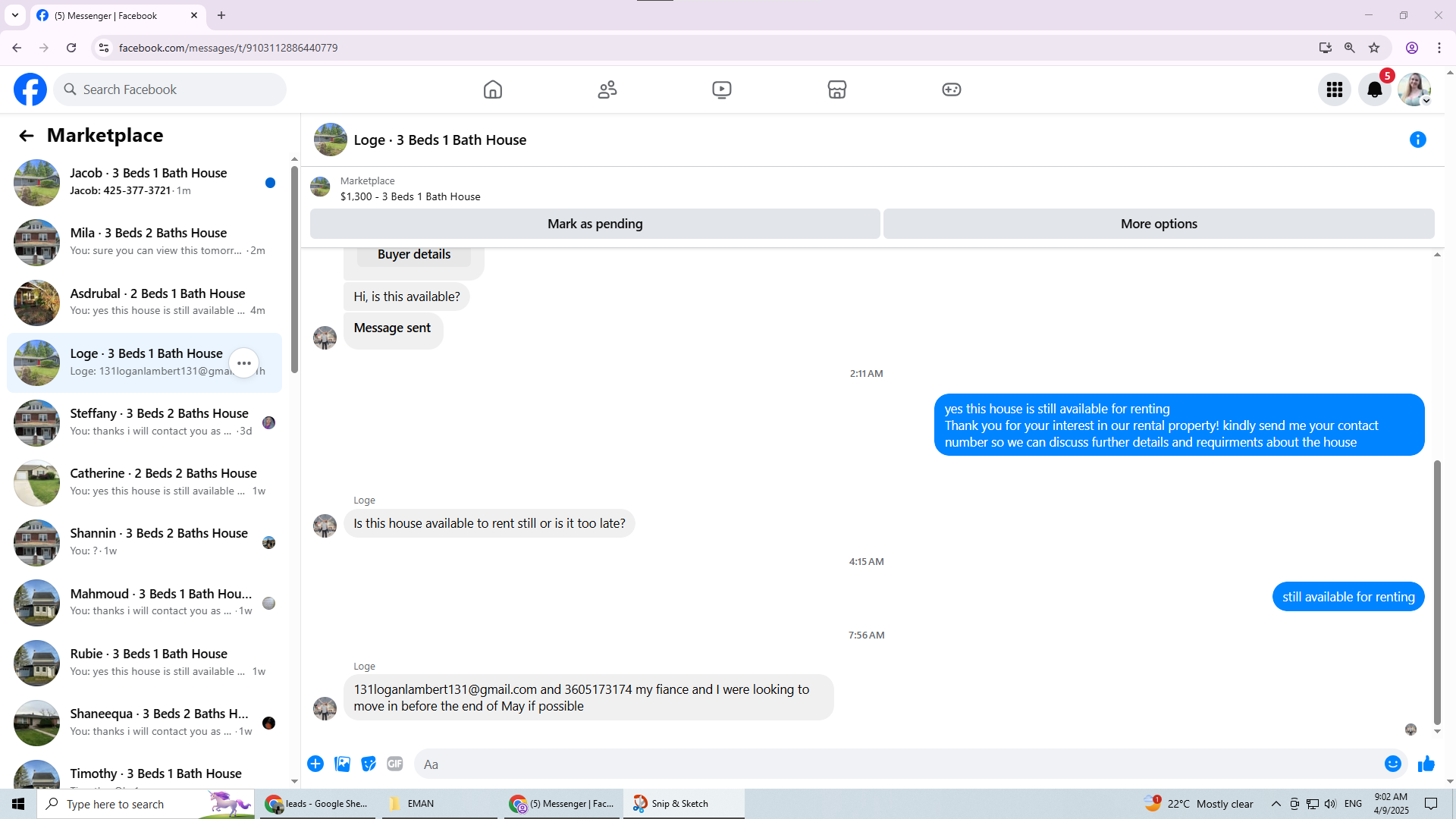Send a thumbs-up like
The height and width of the screenshot is (819, 1456).
[x=1426, y=764]
